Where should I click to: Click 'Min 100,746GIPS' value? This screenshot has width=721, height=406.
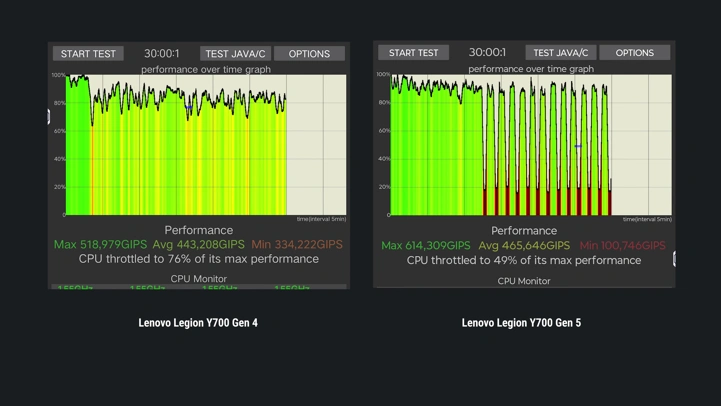[x=623, y=245]
